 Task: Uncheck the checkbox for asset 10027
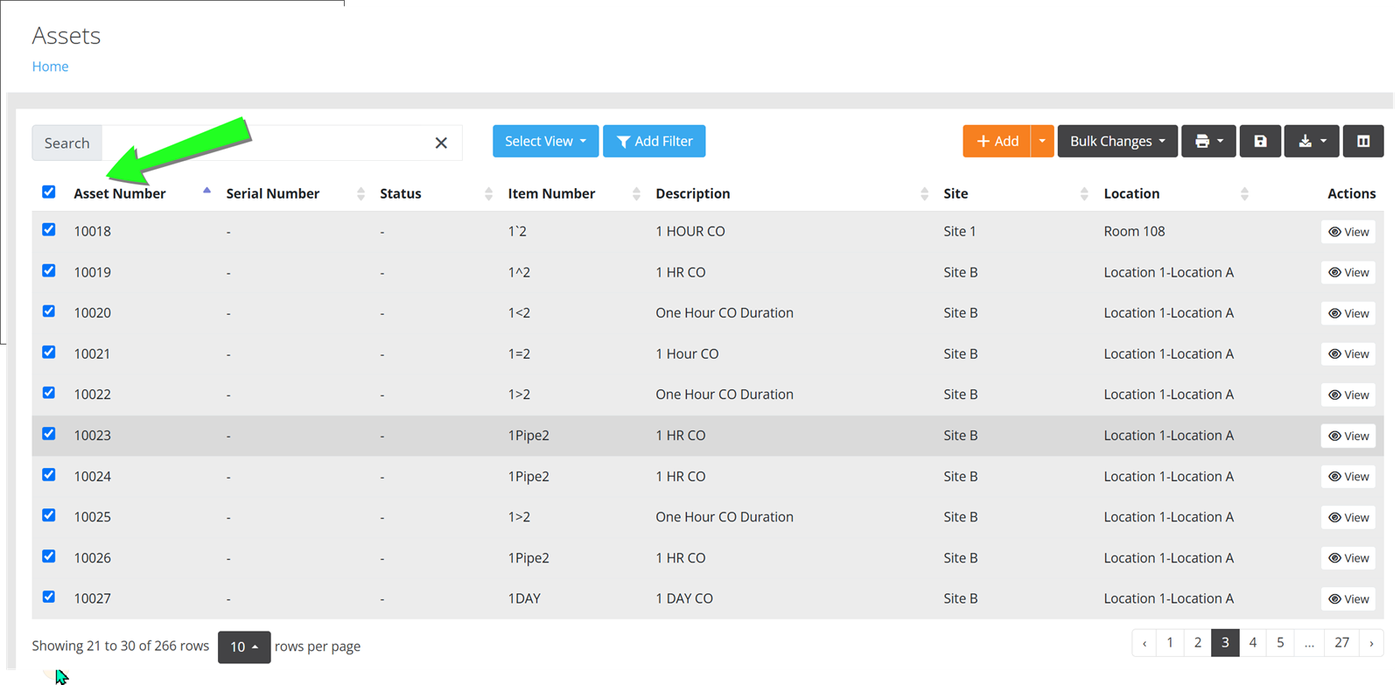click(49, 597)
